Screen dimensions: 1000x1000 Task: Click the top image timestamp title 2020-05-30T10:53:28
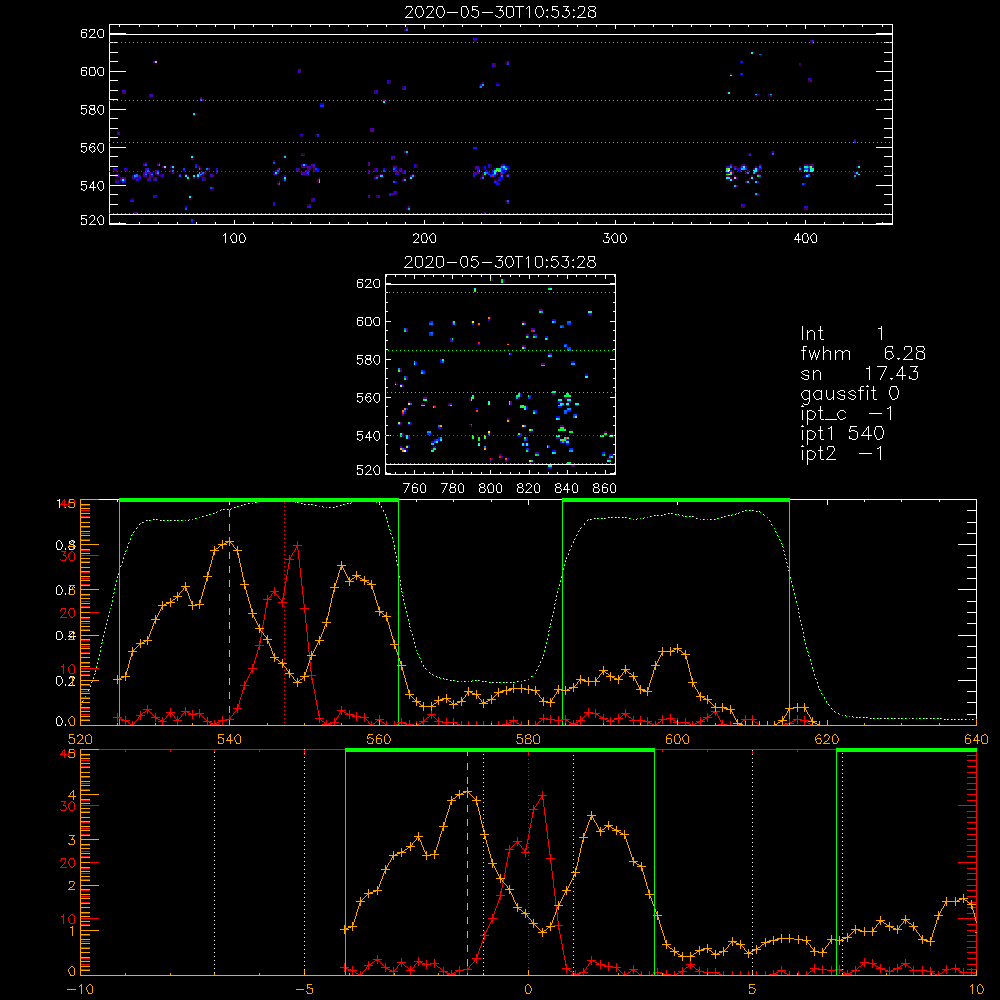click(500, 12)
